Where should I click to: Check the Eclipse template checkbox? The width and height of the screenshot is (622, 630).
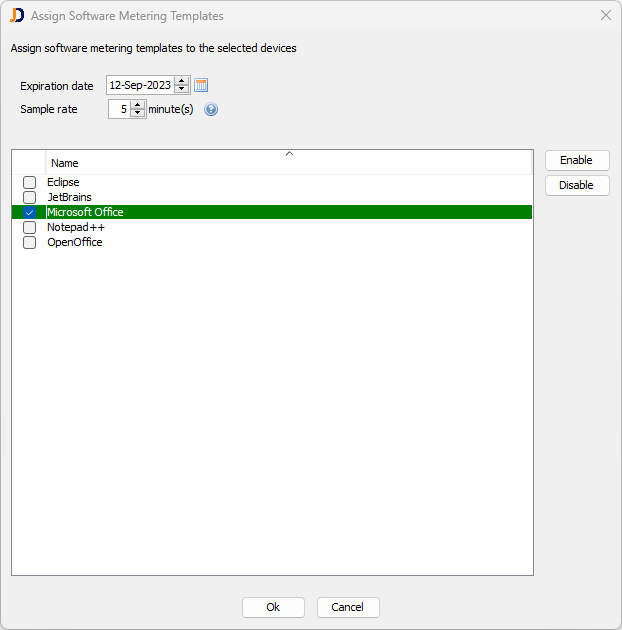pyautogui.click(x=29, y=182)
